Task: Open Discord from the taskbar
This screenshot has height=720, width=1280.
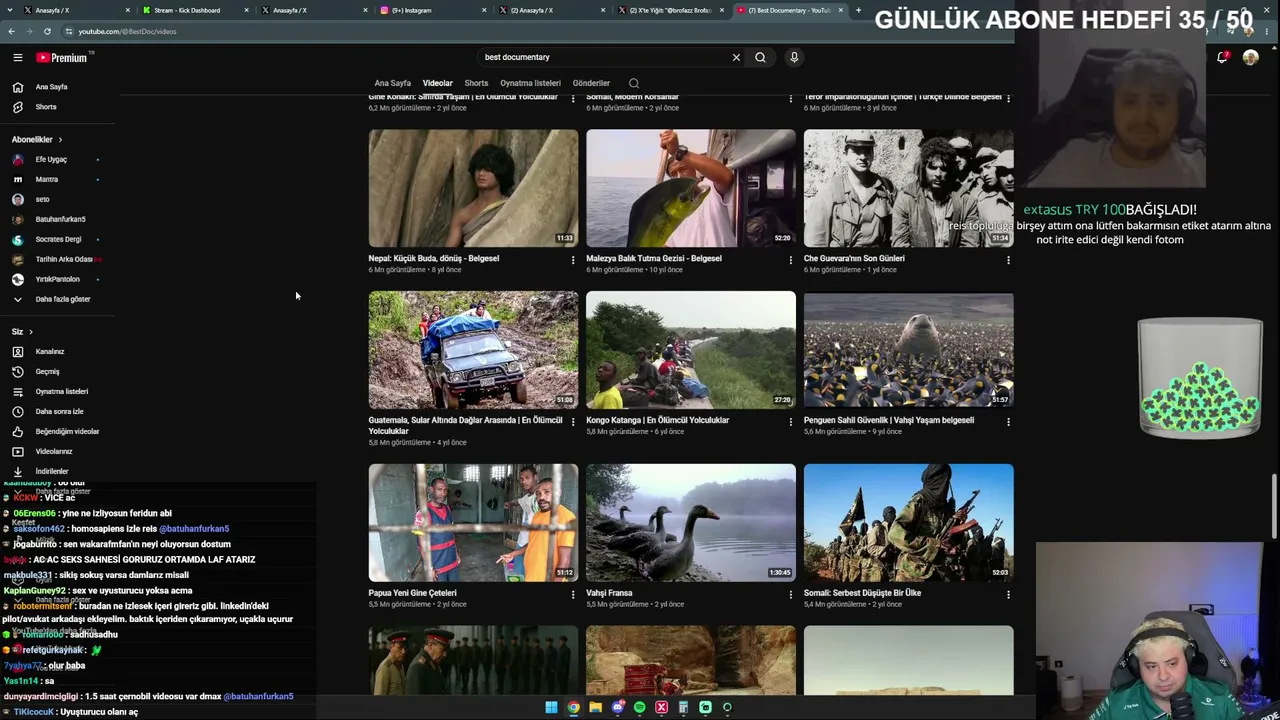Action: 617,707
